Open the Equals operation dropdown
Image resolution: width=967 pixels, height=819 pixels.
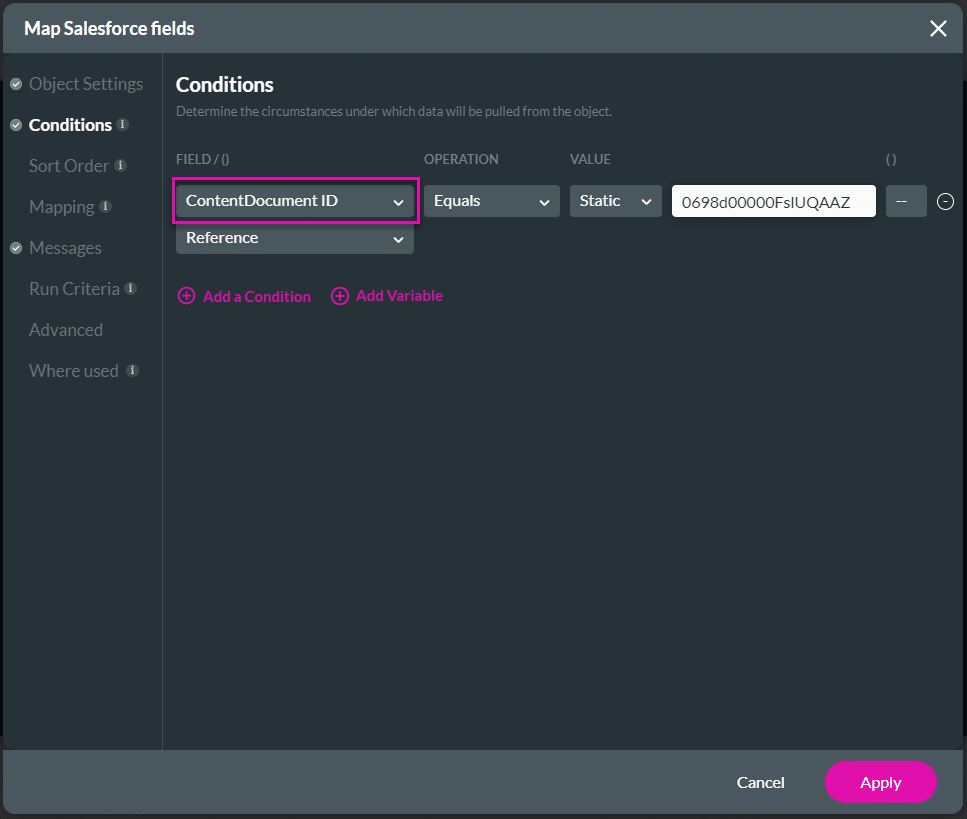tap(491, 201)
